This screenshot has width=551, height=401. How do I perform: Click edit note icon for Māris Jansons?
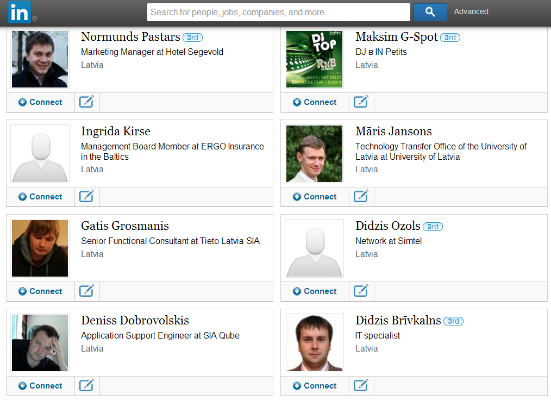[x=361, y=196]
